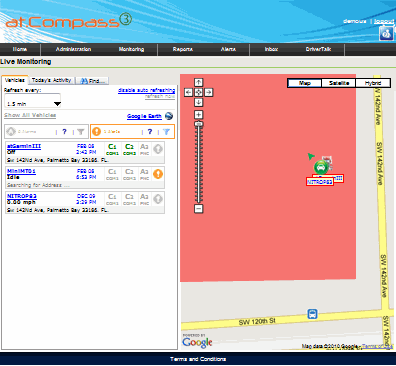Open help for alerts question mark

pyautogui.click(x=150, y=131)
